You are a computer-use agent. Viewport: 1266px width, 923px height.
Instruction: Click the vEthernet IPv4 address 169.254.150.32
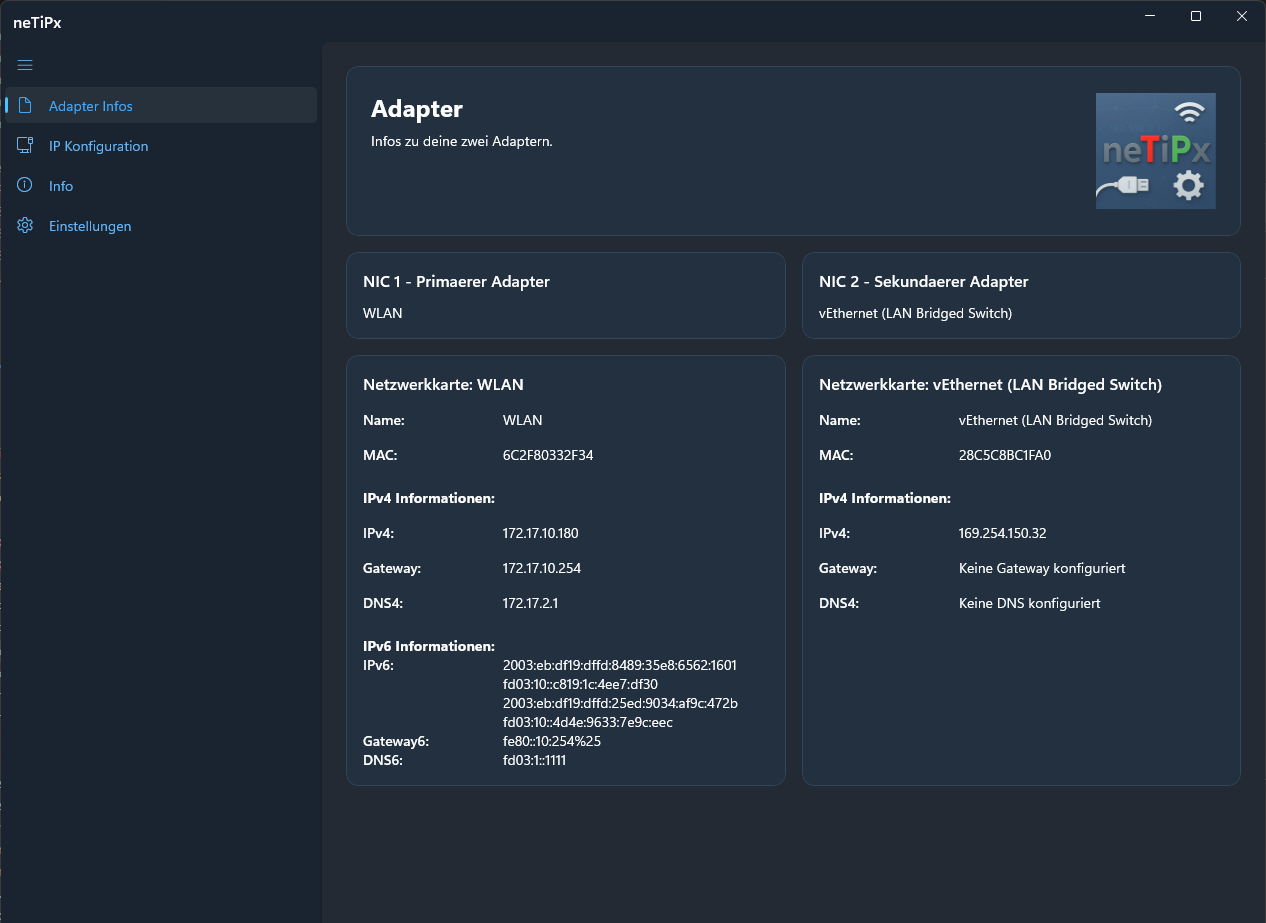click(x=1002, y=534)
